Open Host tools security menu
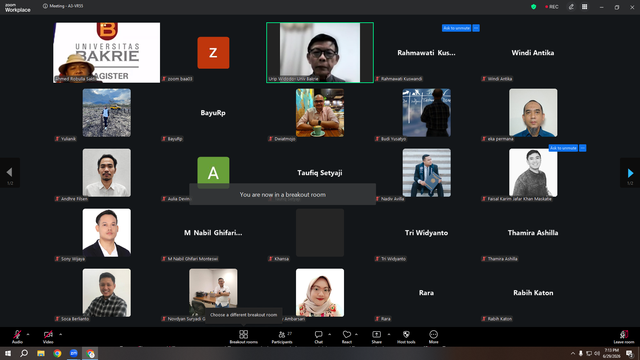This screenshot has width=640, height=360. (x=406, y=337)
